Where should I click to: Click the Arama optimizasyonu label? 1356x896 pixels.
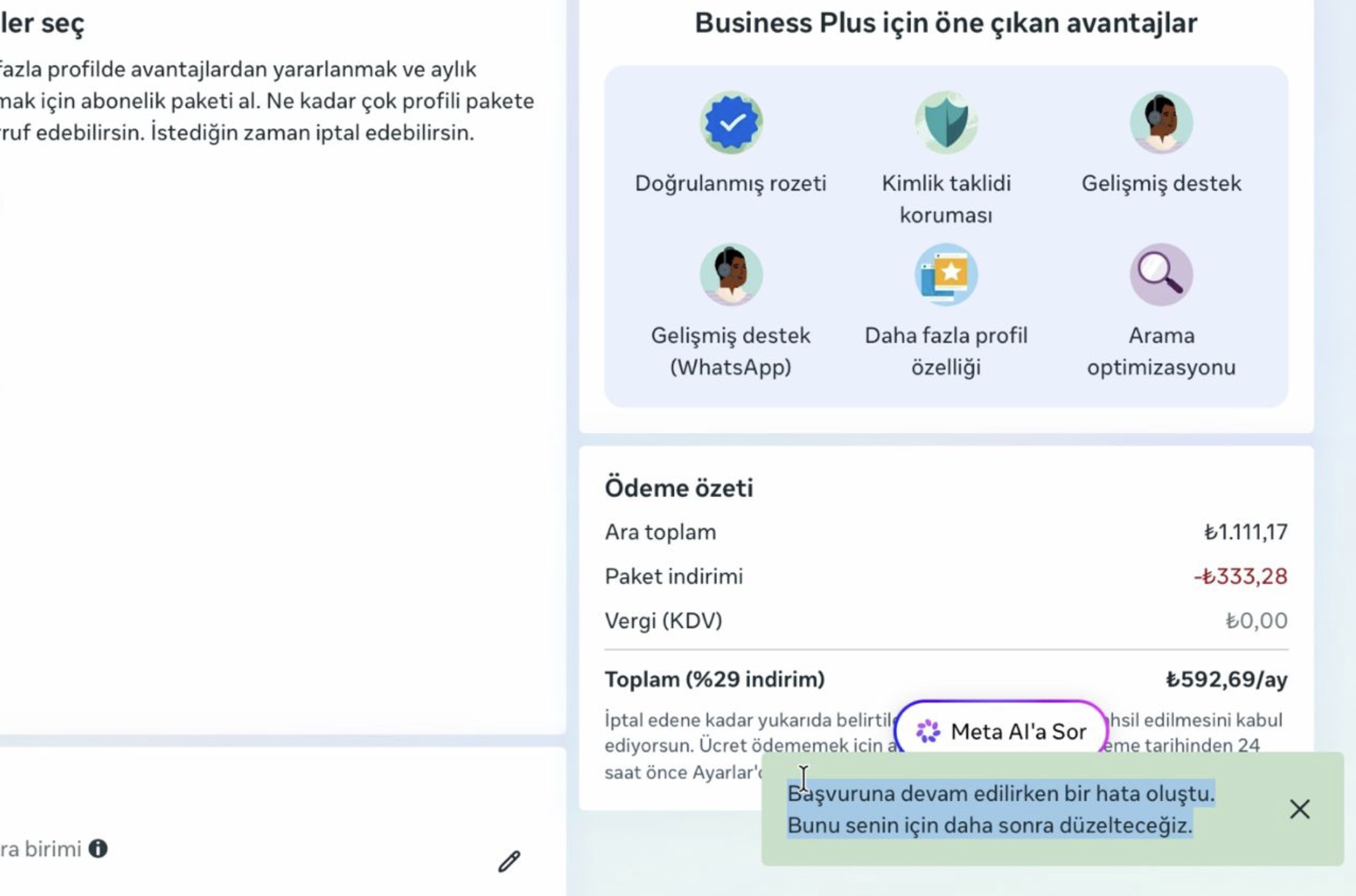(1161, 351)
